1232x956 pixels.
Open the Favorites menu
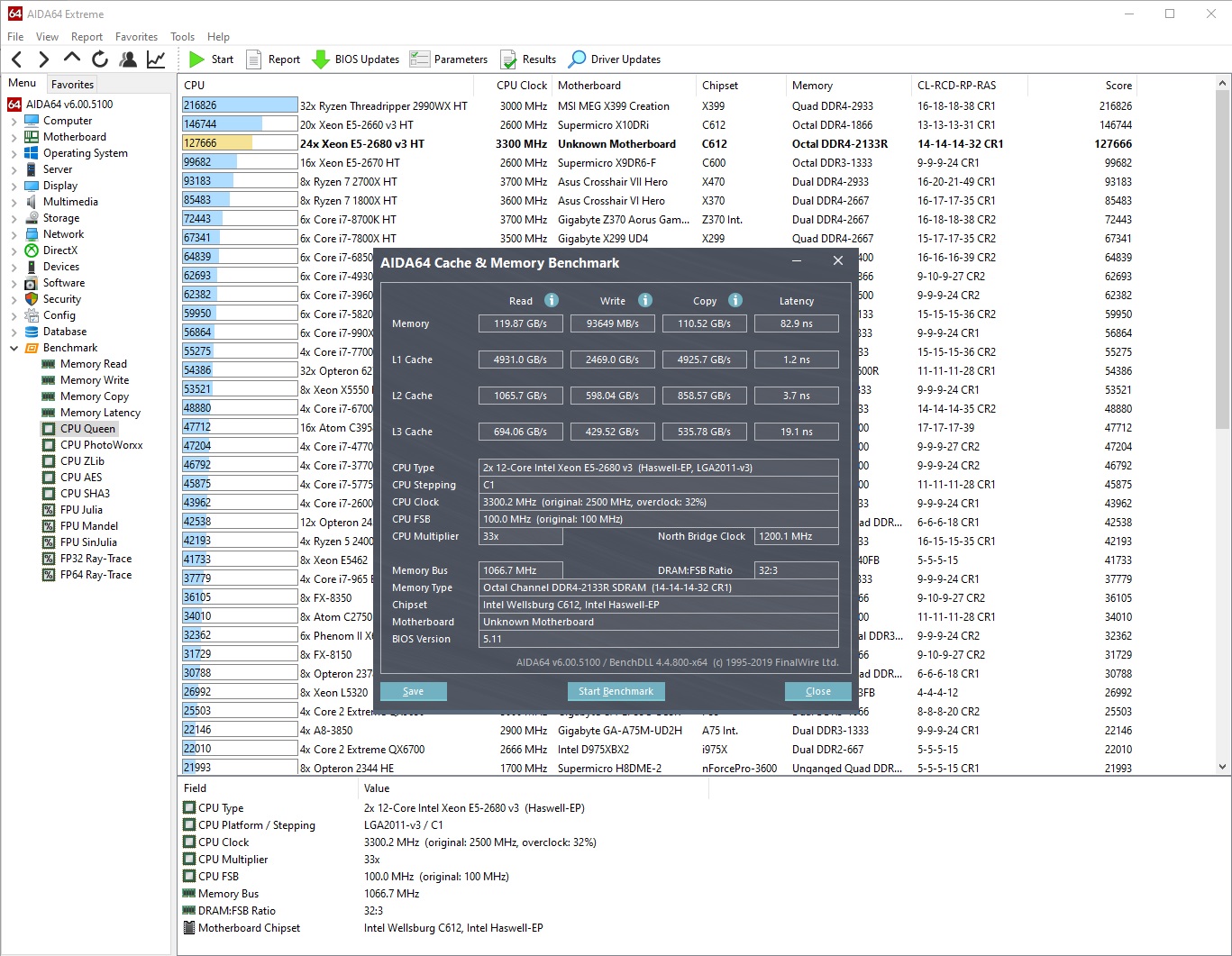136,37
